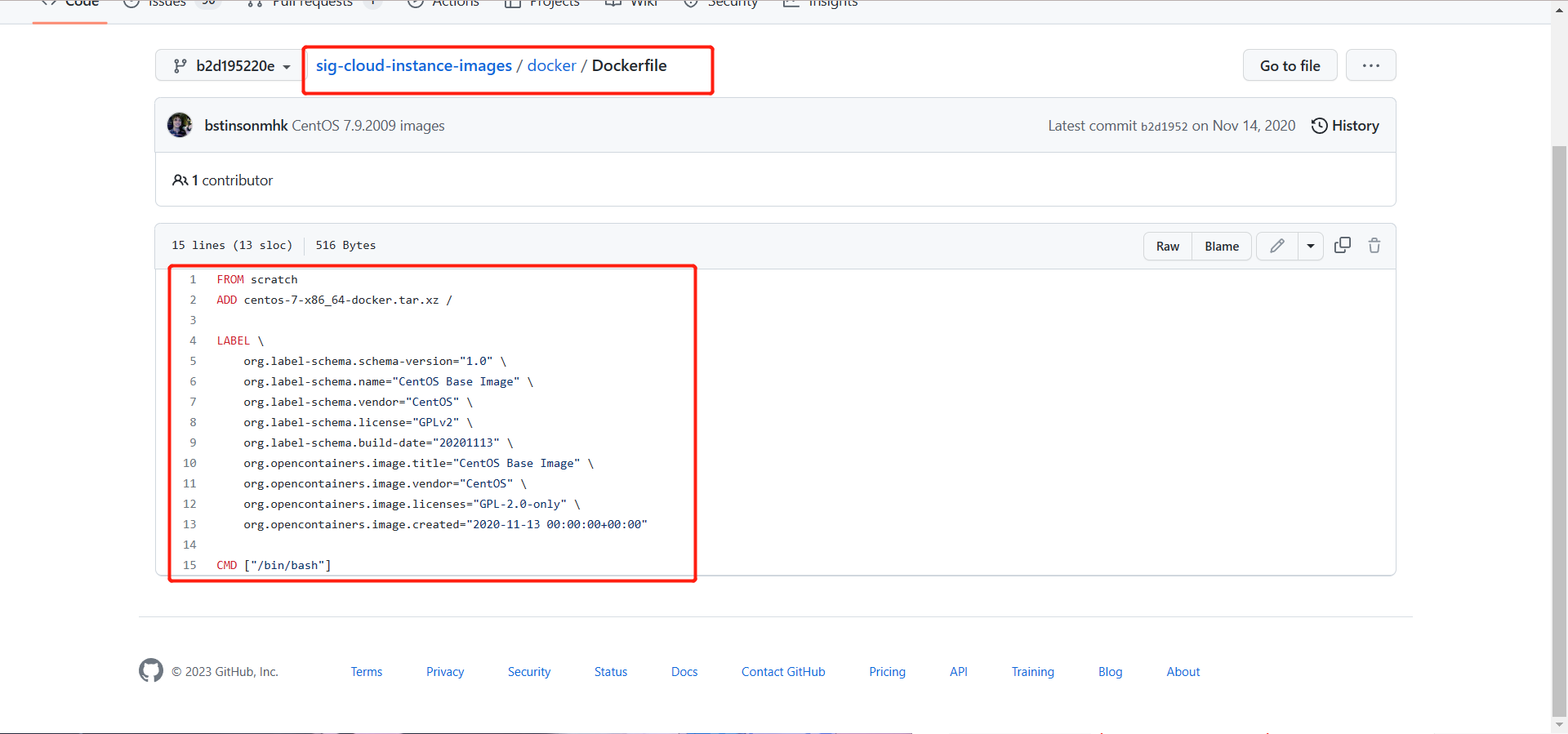
Task: Open the Pull requests tab
Action: (312, 3)
